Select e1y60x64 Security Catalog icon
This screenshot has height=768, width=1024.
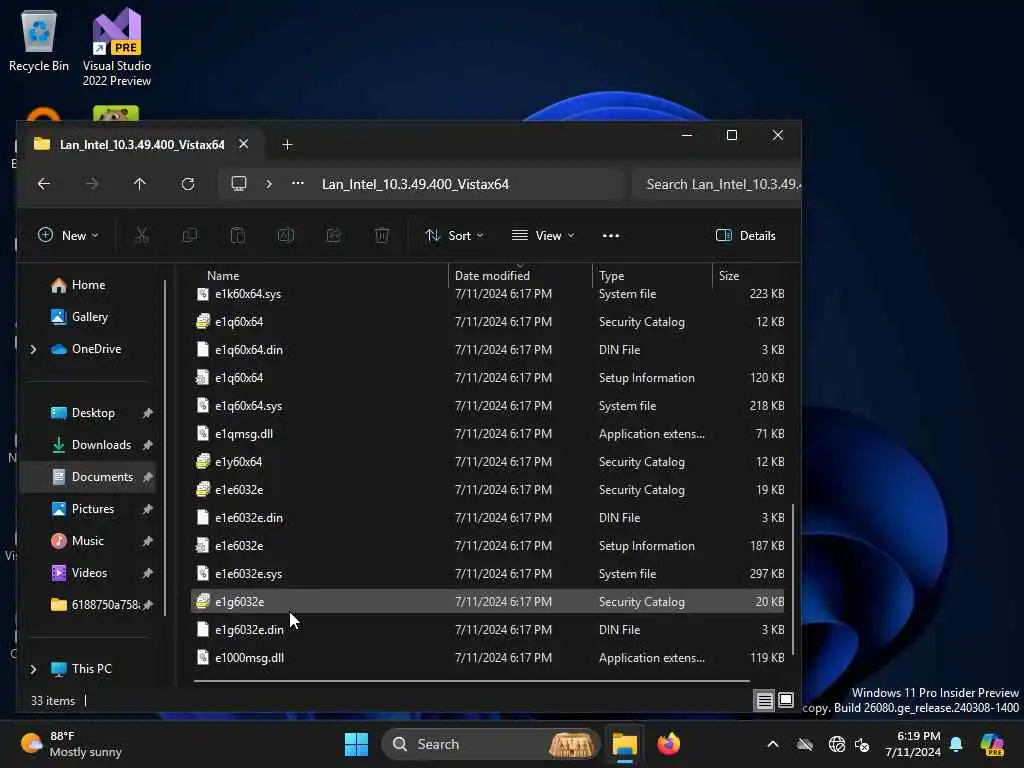(203, 462)
